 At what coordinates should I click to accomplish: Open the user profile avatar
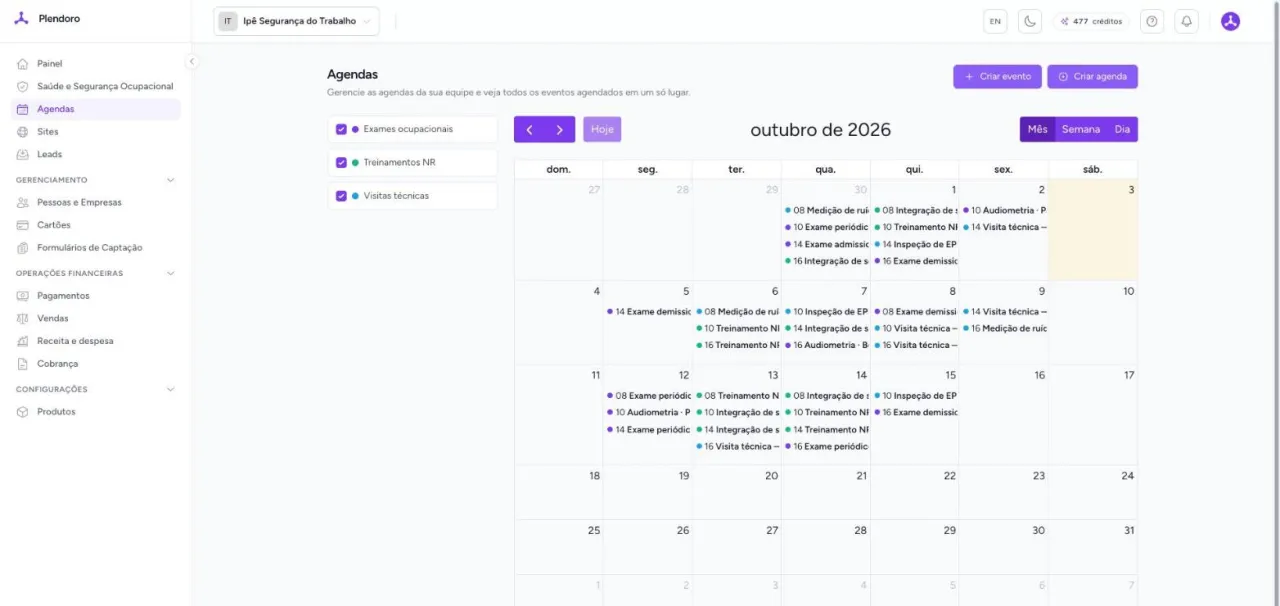click(x=1230, y=21)
